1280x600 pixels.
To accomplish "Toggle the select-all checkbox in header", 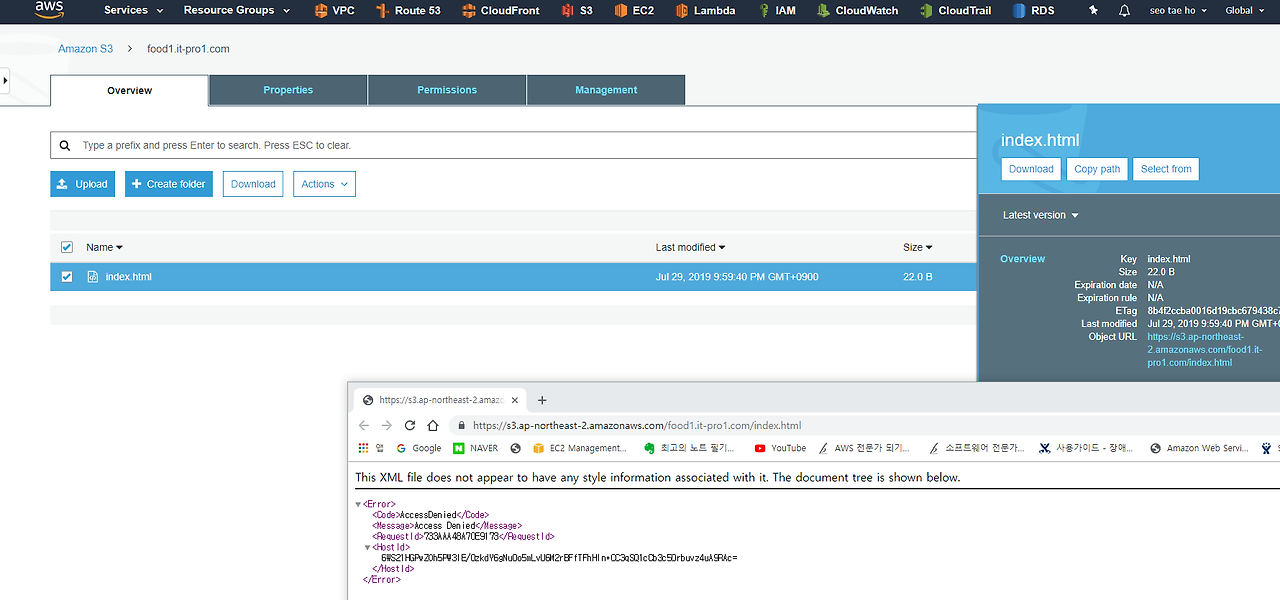I will point(67,247).
